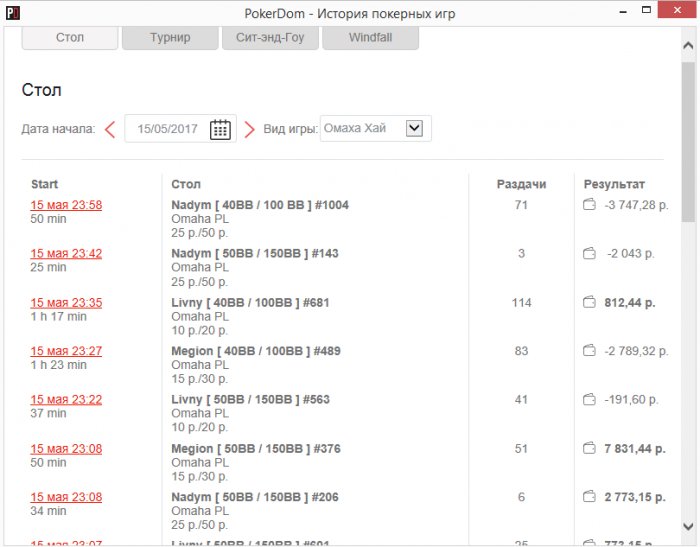Click the Результат column header
Image resolution: width=700 pixels, height=547 pixels.
coord(614,184)
